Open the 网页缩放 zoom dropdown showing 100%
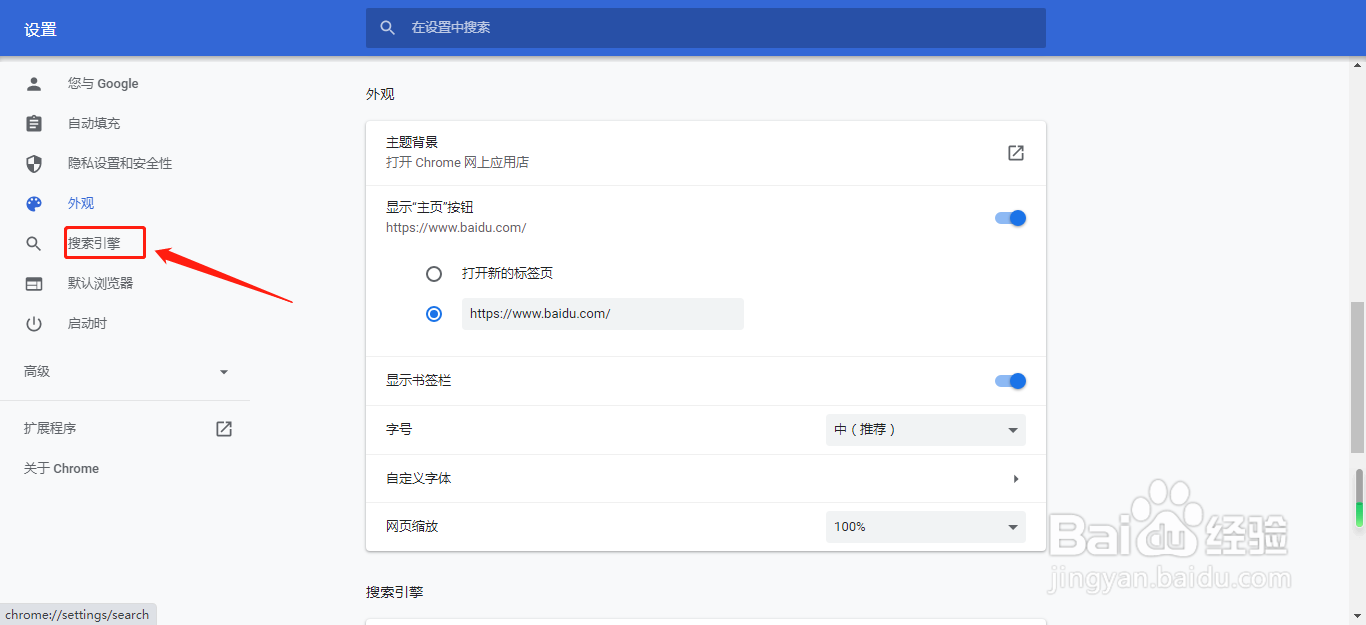This screenshot has height=625, width=1366. click(925, 527)
